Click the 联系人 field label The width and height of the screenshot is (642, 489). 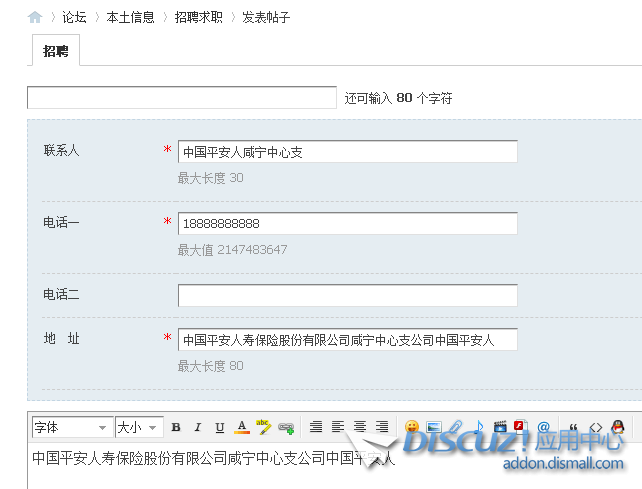pos(61,150)
